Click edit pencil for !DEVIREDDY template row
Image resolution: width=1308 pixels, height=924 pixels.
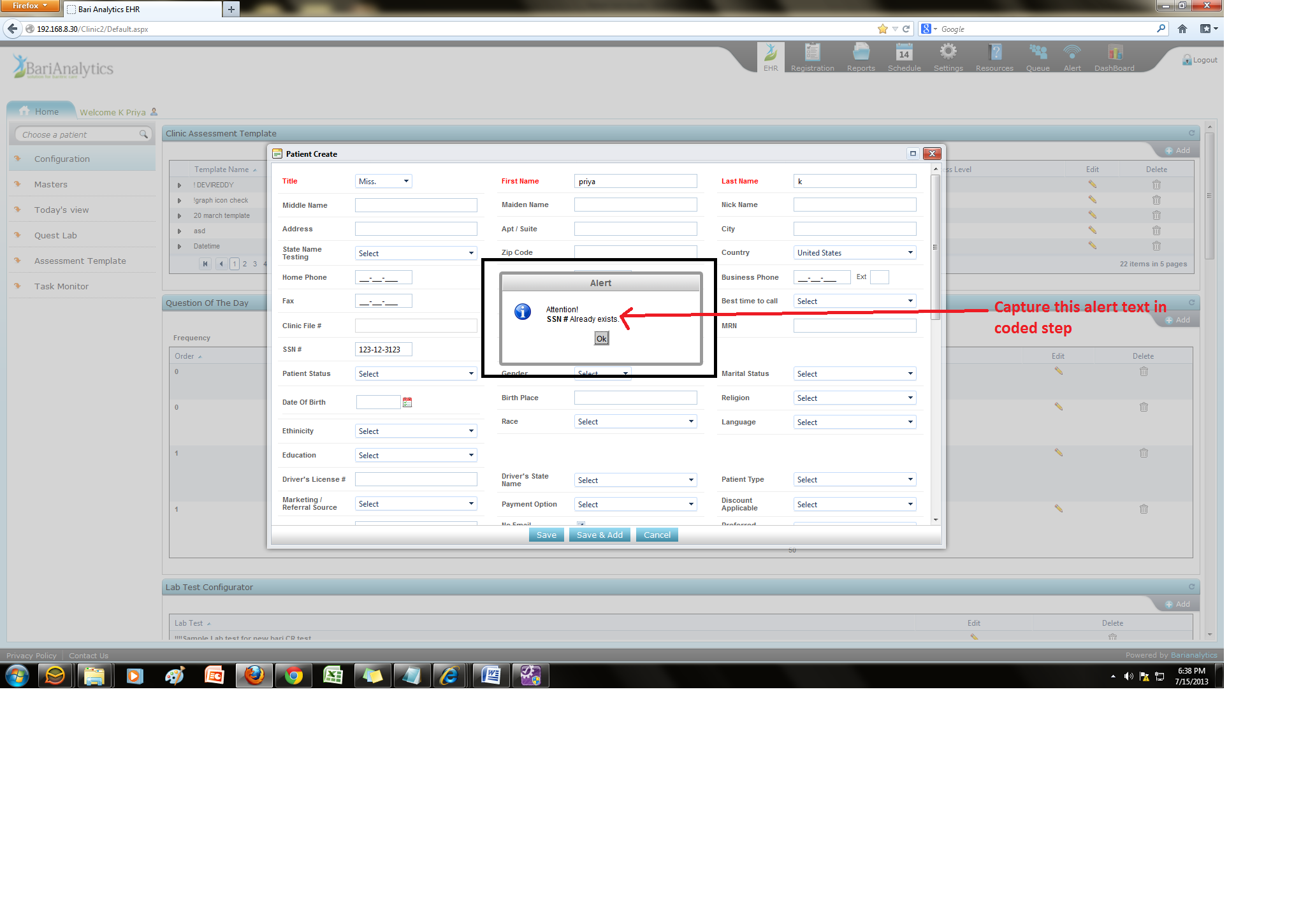click(x=1092, y=185)
